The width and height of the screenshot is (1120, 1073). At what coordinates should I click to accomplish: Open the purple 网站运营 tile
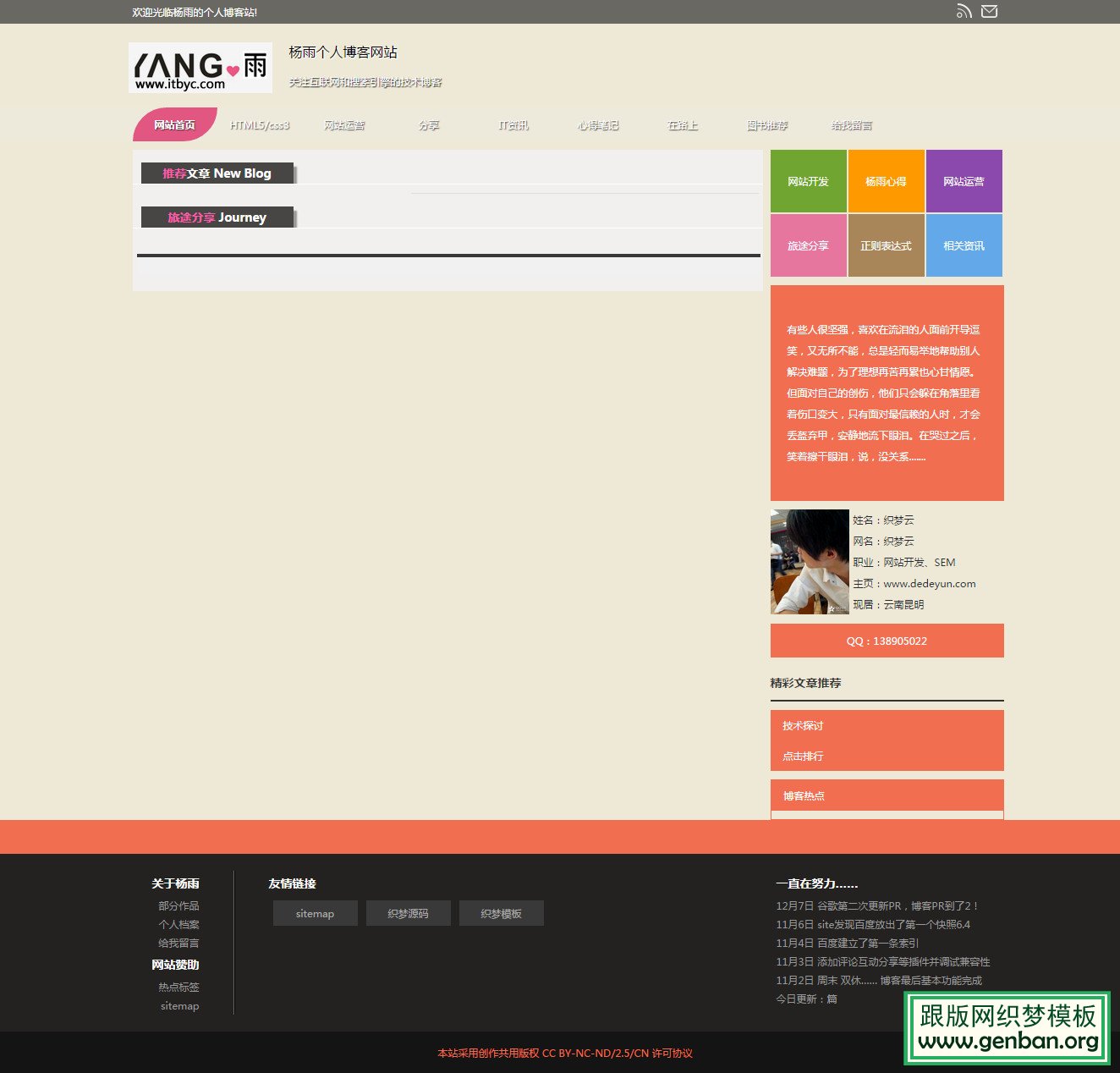tap(964, 181)
